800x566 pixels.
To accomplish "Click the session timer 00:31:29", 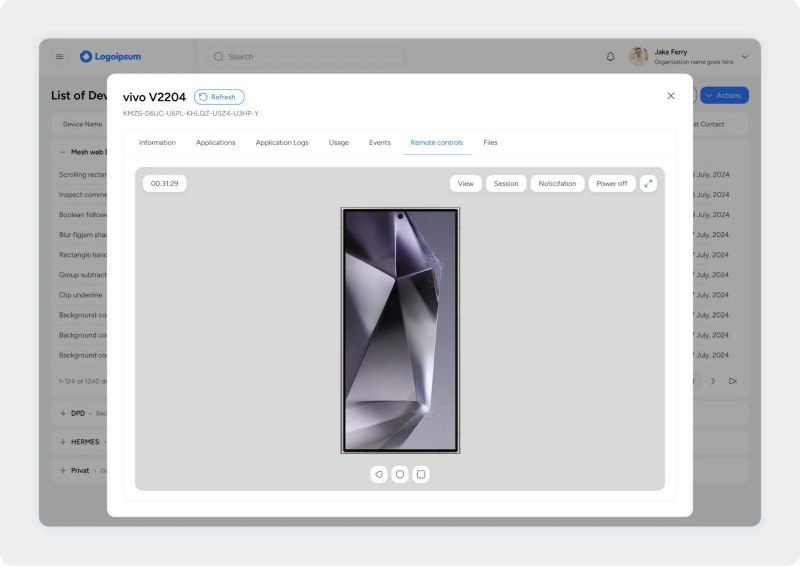I will click(x=164, y=184).
